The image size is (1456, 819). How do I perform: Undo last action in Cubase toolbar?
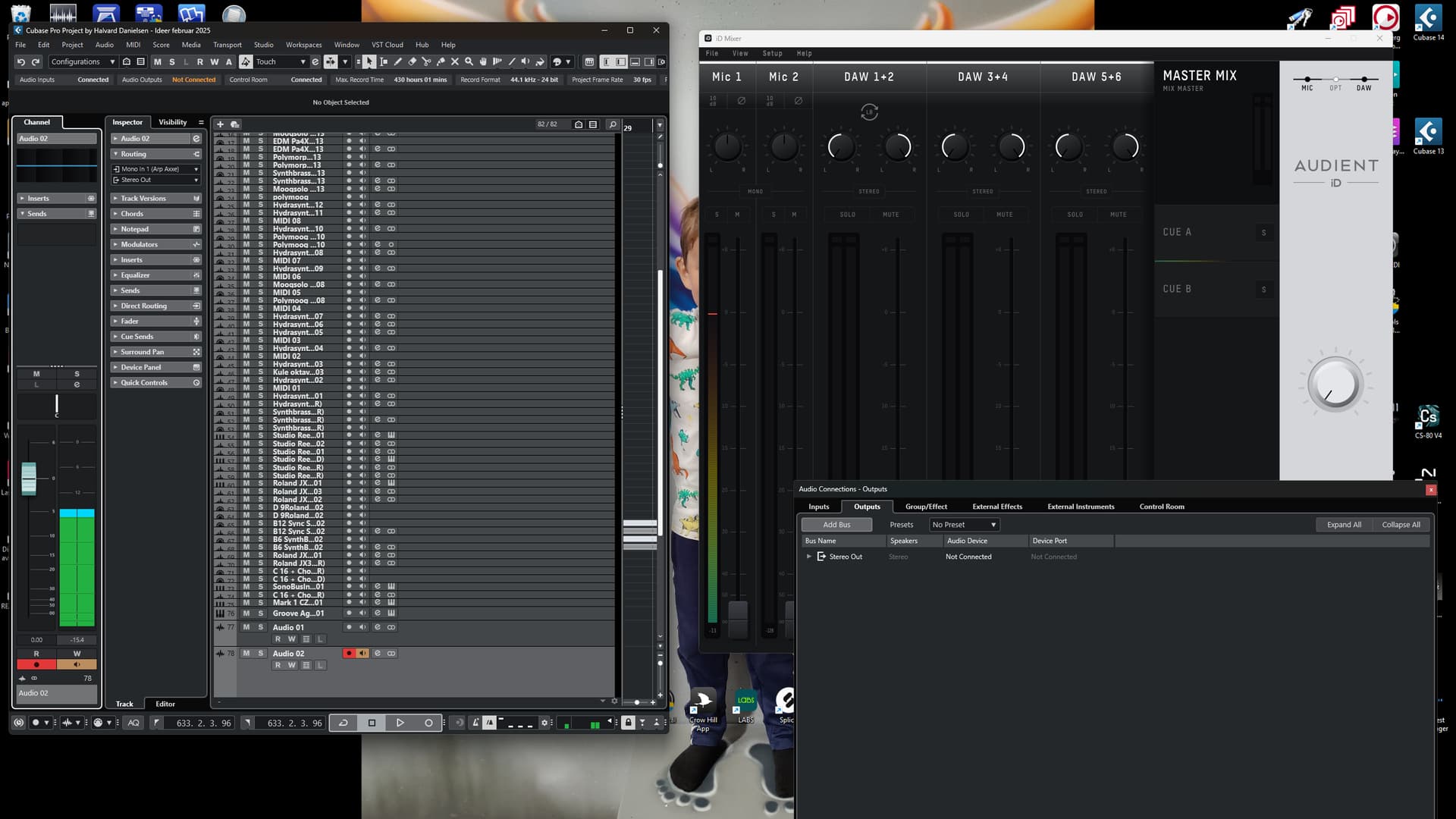pyautogui.click(x=21, y=61)
